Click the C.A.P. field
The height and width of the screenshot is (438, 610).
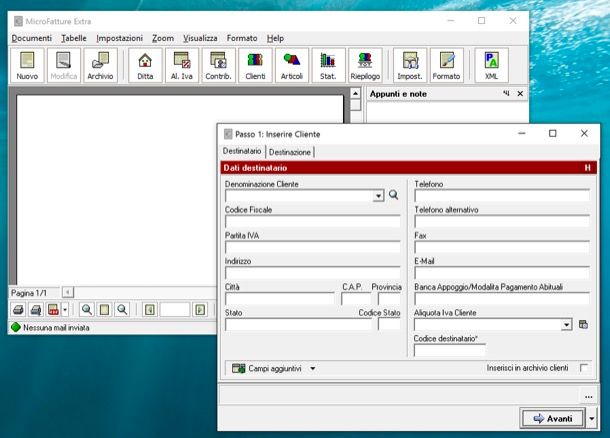[356, 298]
